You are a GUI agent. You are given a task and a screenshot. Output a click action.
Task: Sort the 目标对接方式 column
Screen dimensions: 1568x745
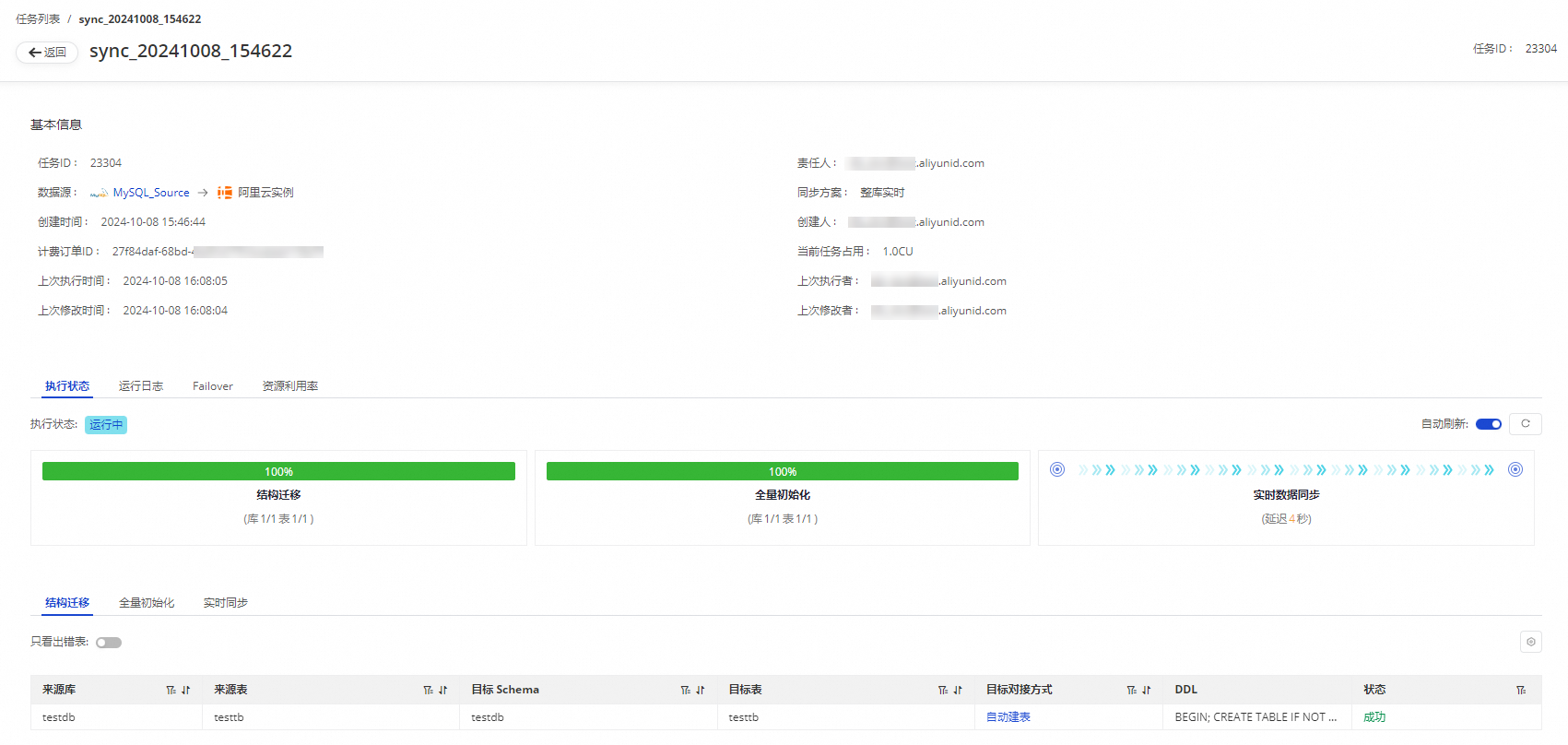[1146, 690]
